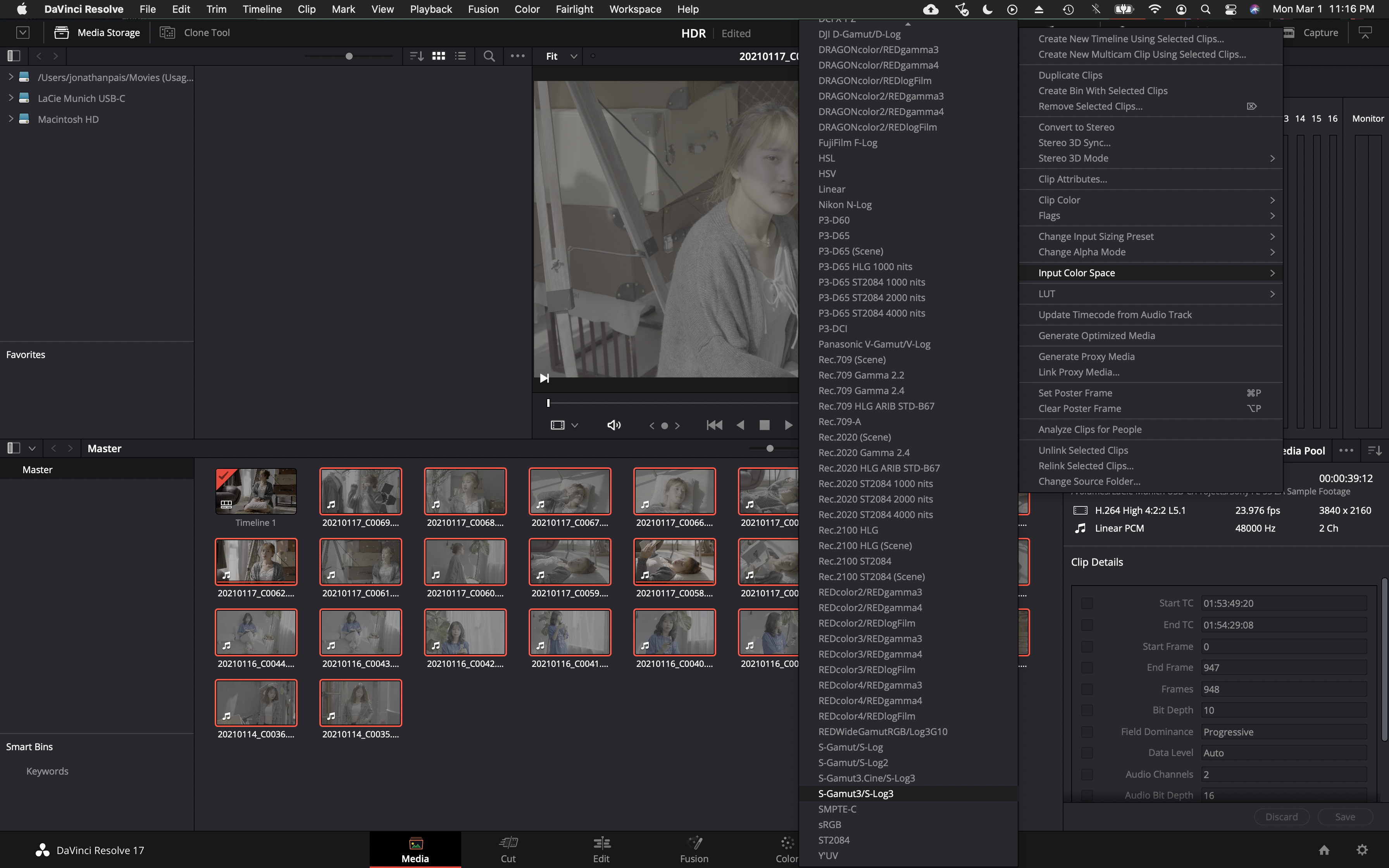Image resolution: width=1389 pixels, height=868 pixels.
Task: Expand the Macintosh HD volume
Action: [11, 119]
